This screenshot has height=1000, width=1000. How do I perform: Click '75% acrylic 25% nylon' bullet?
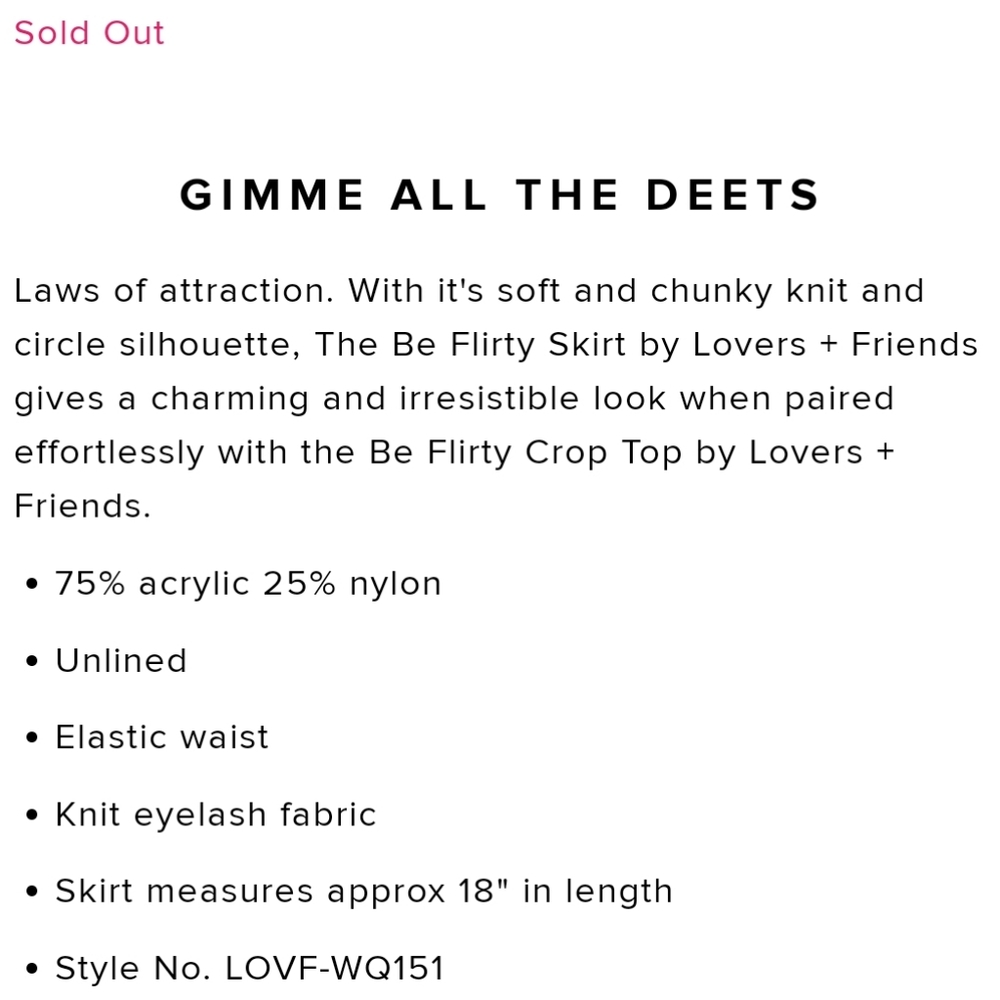248,584
